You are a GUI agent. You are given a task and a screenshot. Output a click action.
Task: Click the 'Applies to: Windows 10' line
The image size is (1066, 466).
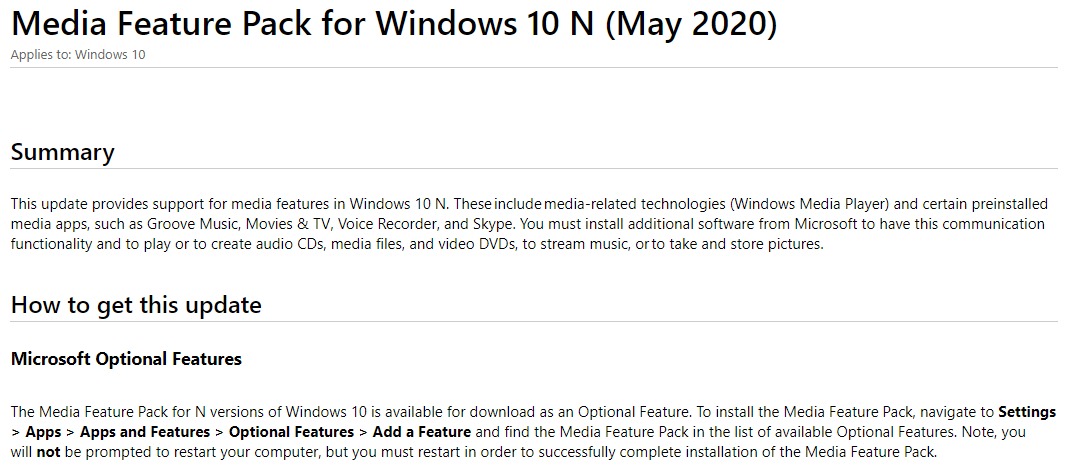pyautogui.click(x=78, y=55)
